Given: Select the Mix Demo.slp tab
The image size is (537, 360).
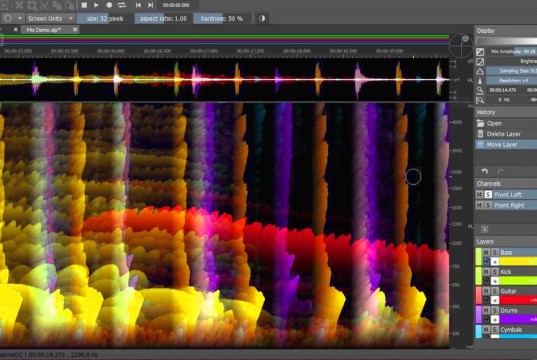Looking at the screenshot, I should (x=43, y=30).
